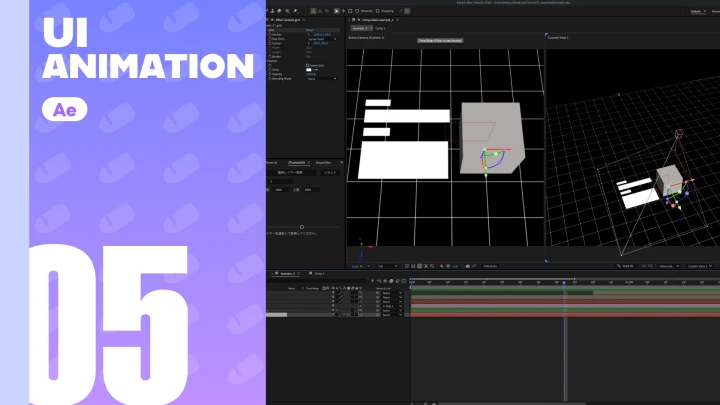Switch to example_3 timeline tab
The image size is (720, 405).
tap(288, 274)
